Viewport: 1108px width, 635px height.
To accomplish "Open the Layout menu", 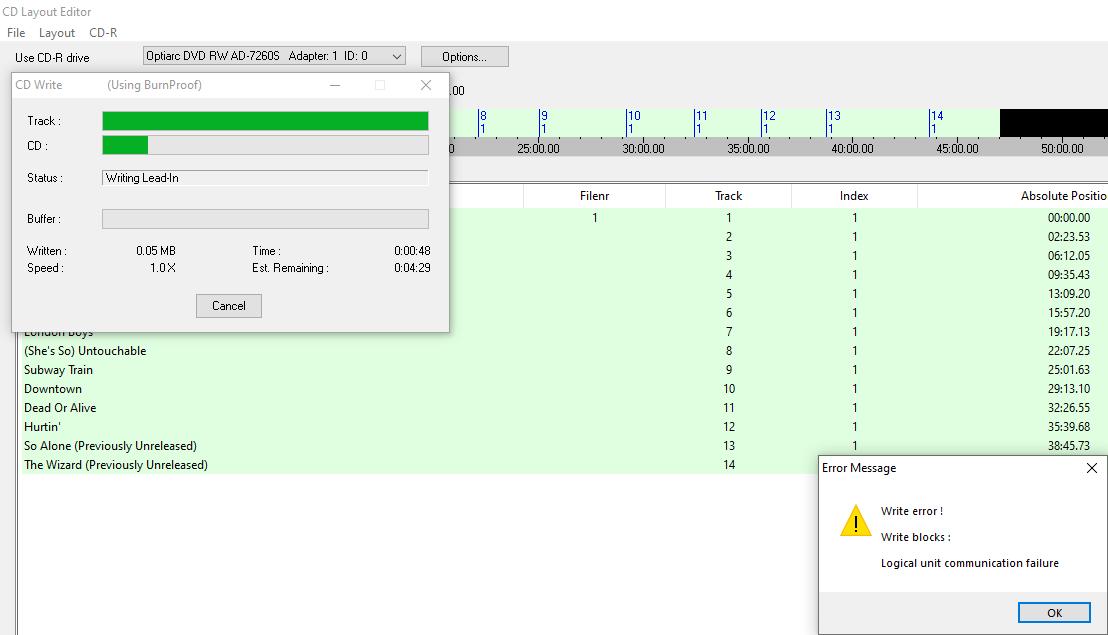I will coord(57,32).
